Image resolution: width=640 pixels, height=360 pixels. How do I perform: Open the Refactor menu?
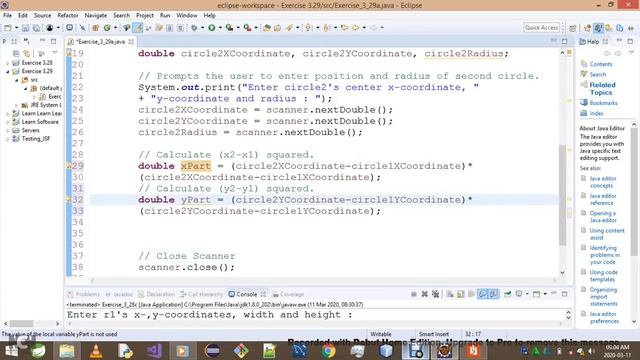68,16
